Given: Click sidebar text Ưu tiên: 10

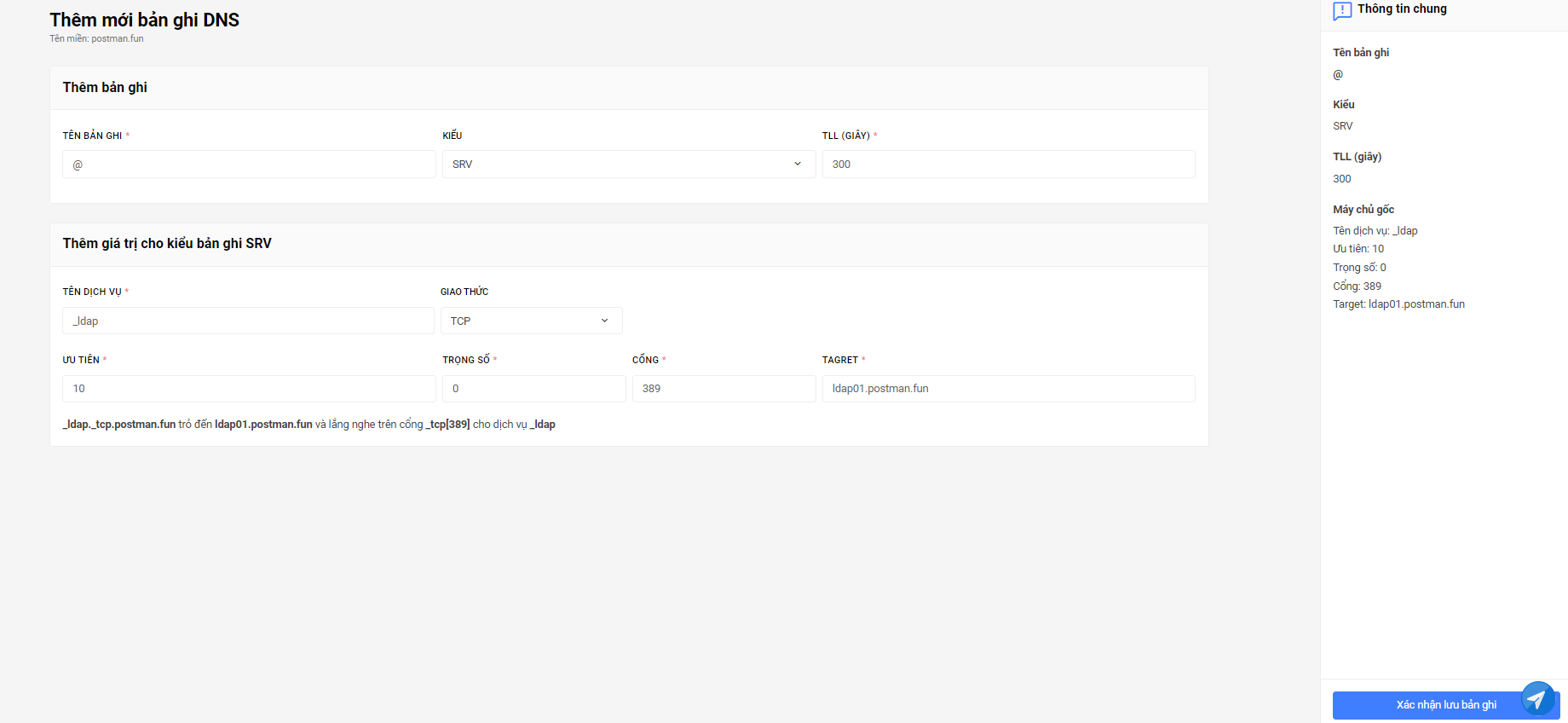Looking at the screenshot, I should [1358, 249].
